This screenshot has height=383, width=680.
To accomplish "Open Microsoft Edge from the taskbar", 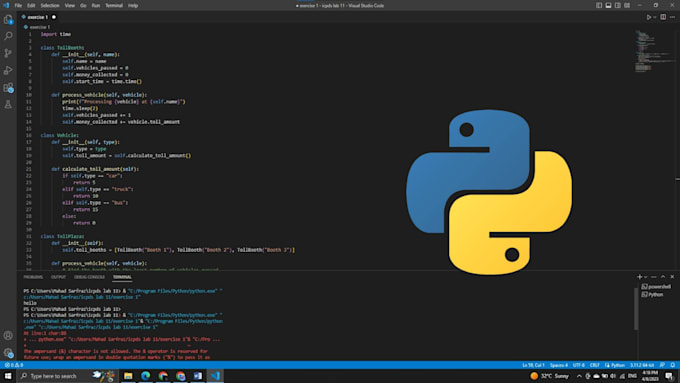I will click(x=146, y=376).
